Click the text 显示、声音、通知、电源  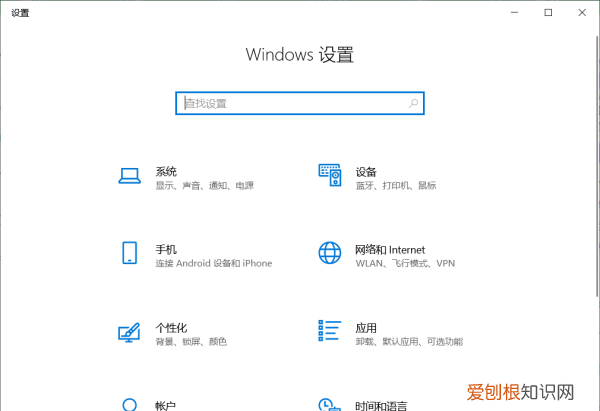click(205, 186)
